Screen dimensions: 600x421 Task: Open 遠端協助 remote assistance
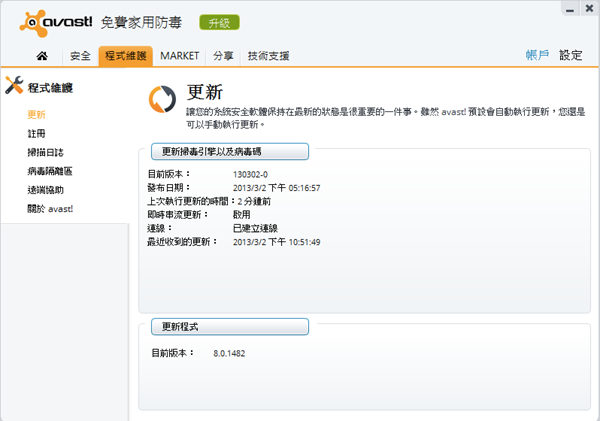(x=46, y=190)
